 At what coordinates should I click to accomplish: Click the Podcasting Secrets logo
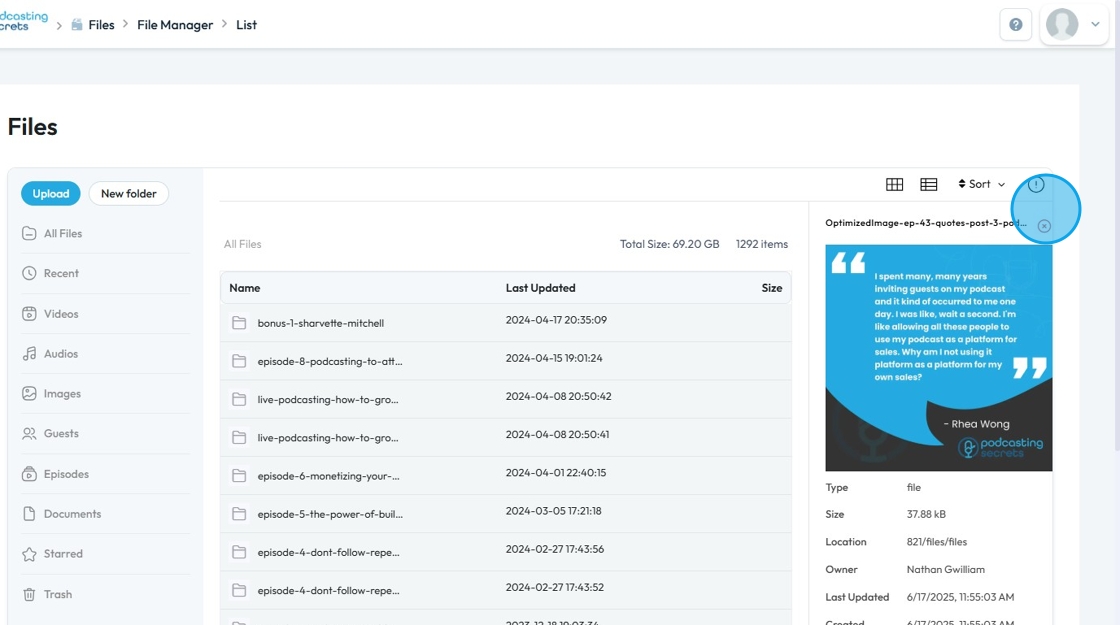pyautogui.click(x=24, y=21)
